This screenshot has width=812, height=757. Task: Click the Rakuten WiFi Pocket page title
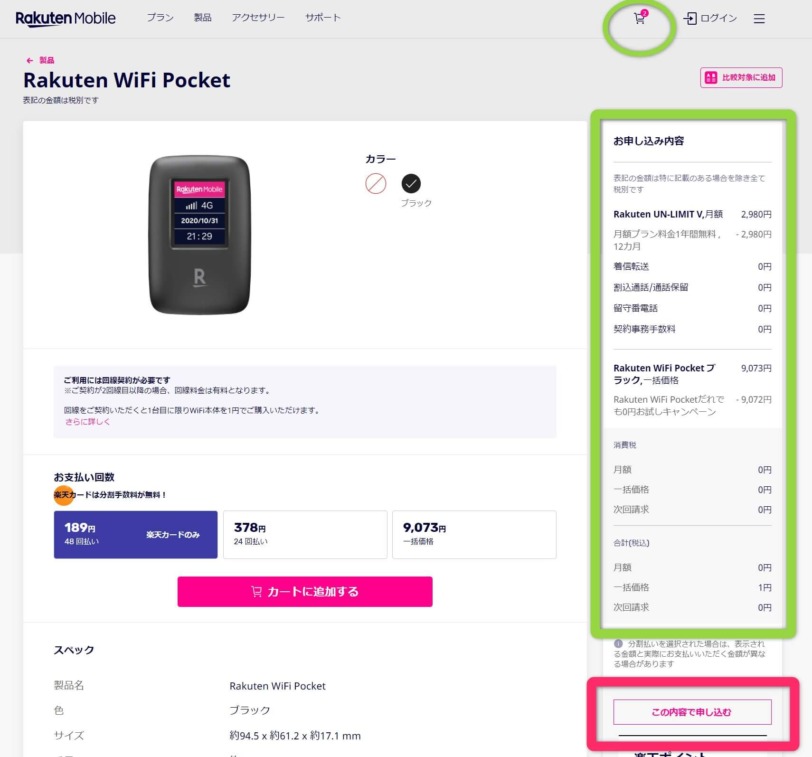click(127, 80)
